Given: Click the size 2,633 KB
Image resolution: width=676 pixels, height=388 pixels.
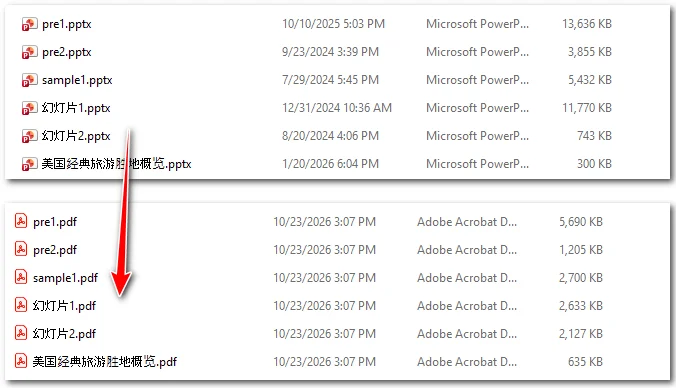Looking at the screenshot, I should [581, 306].
